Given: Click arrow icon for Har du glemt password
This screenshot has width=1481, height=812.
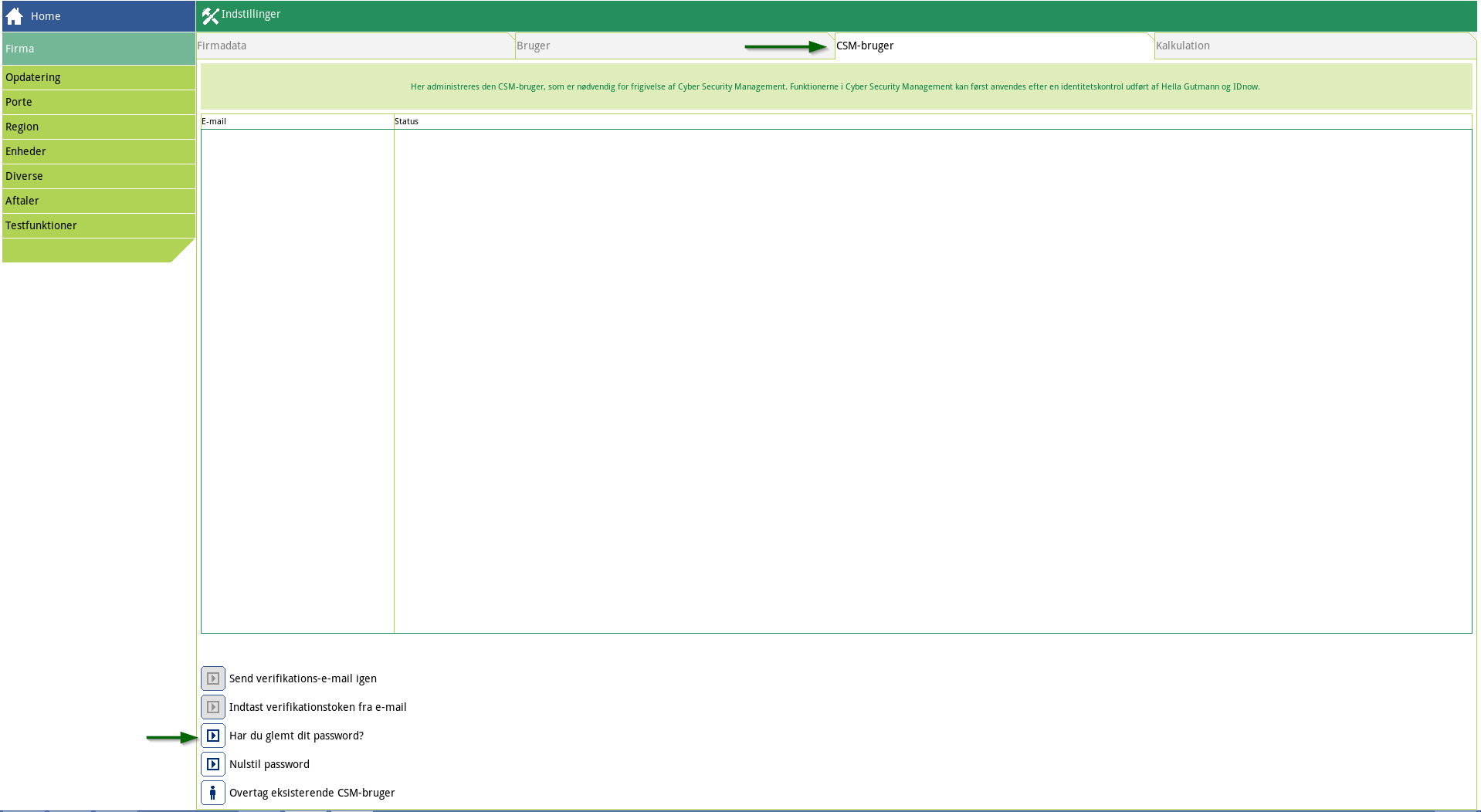Looking at the screenshot, I should tap(213, 736).
